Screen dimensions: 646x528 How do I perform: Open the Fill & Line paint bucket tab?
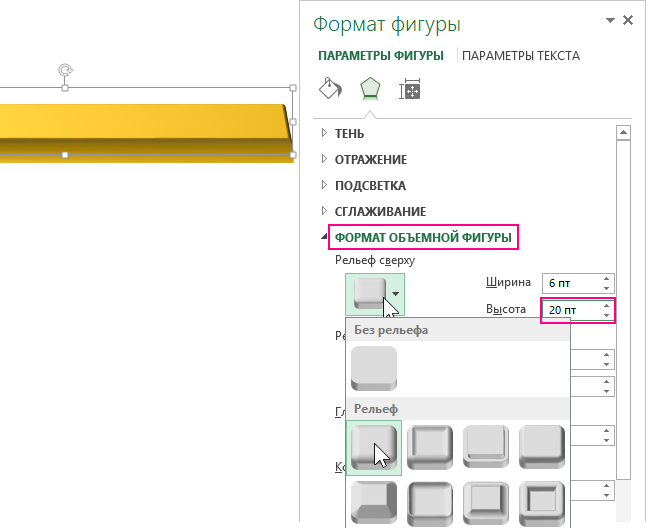(330, 89)
